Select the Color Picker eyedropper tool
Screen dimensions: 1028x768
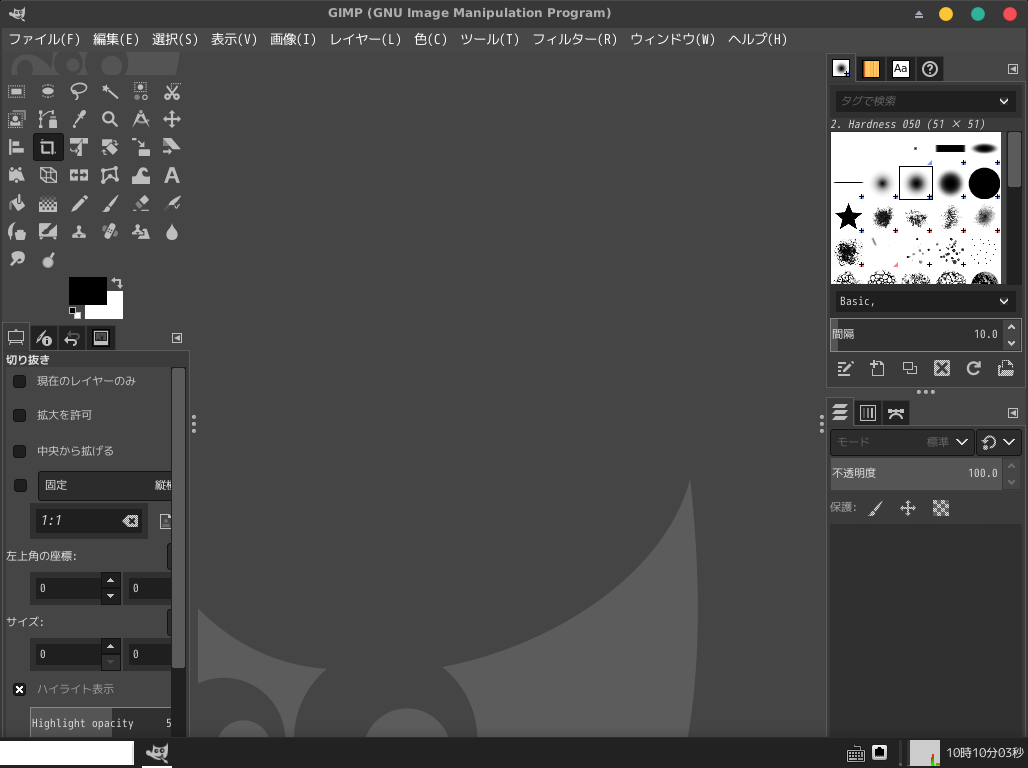pyautogui.click(x=79, y=119)
